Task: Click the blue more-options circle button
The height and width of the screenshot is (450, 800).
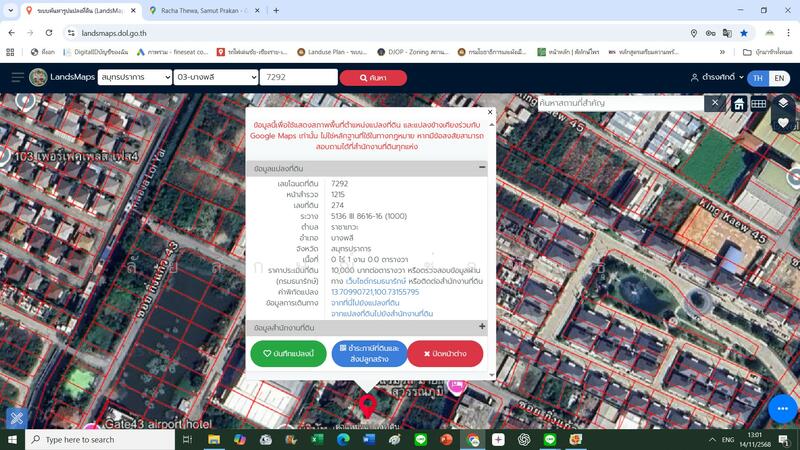Action: click(783, 407)
